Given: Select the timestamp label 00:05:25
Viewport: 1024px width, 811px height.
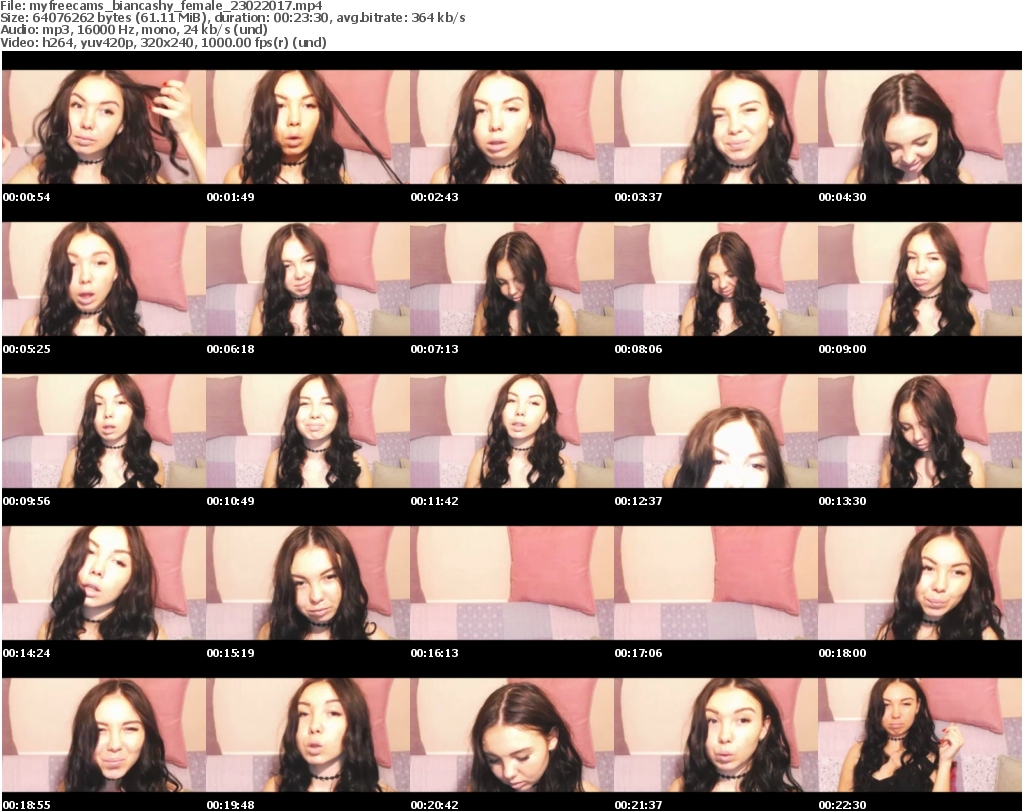Looking at the screenshot, I should [x=26, y=349].
